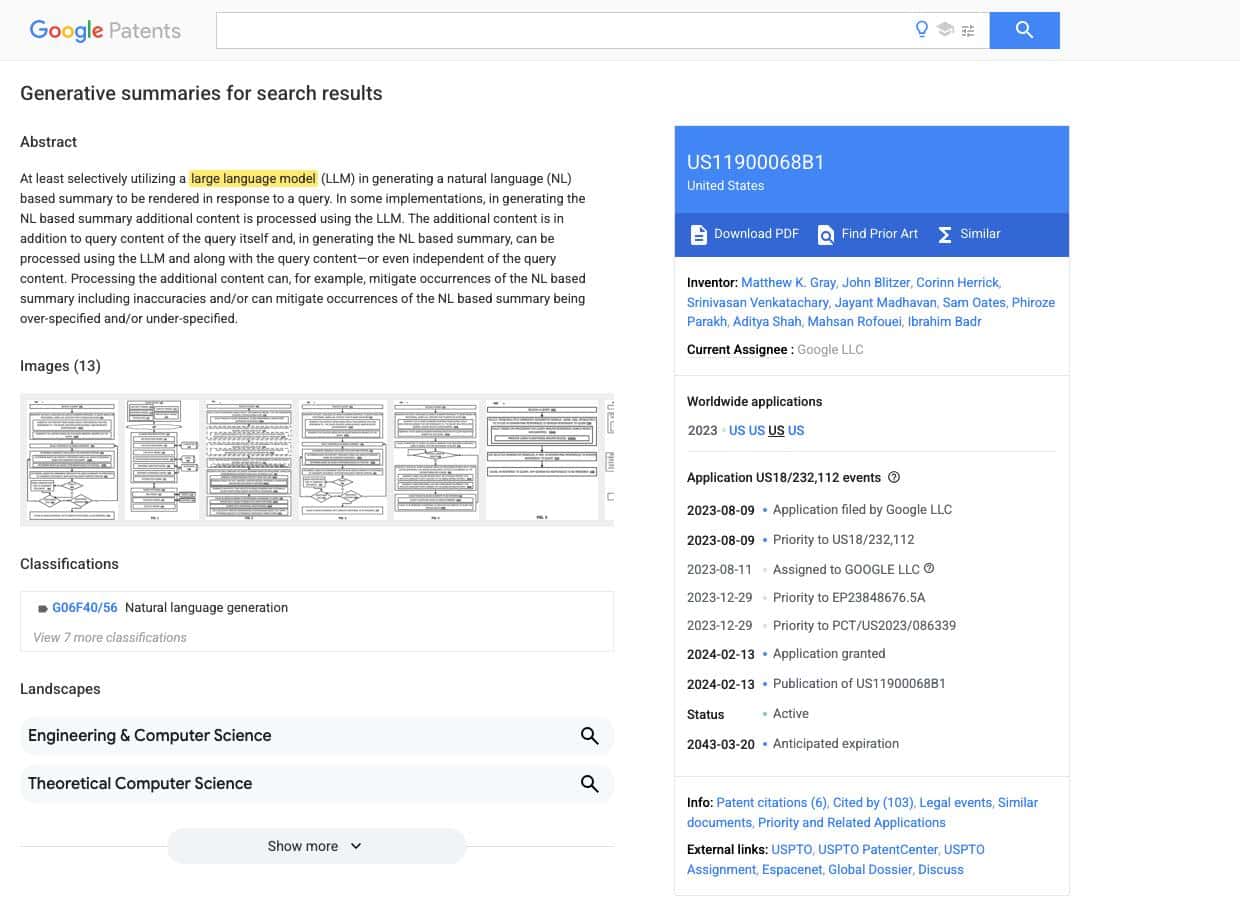Open USPTO PatentCenter external link
Screen dimensions: 1240x920
(x=878, y=849)
